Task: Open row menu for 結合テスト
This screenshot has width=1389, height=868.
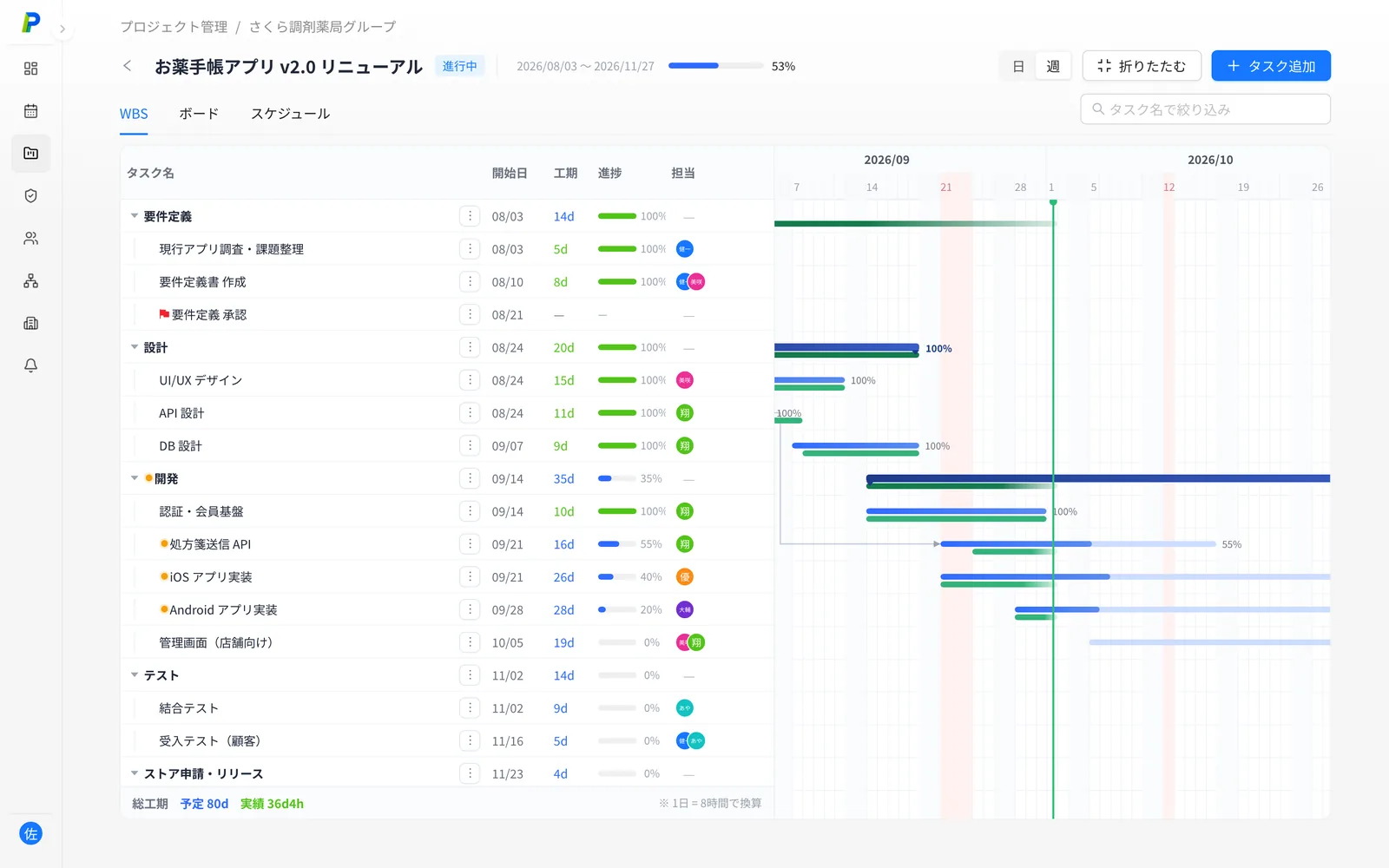Action: point(470,707)
